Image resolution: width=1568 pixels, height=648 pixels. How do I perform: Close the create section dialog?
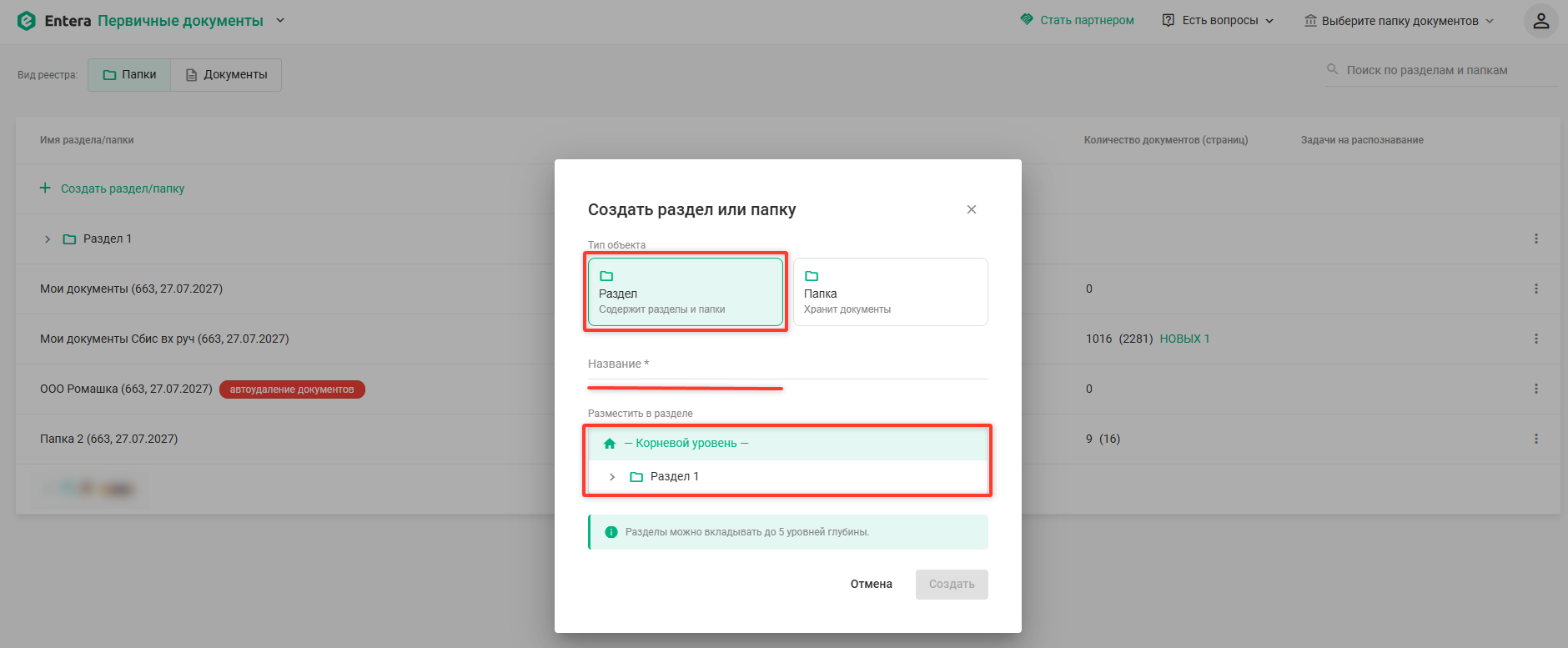[972, 209]
